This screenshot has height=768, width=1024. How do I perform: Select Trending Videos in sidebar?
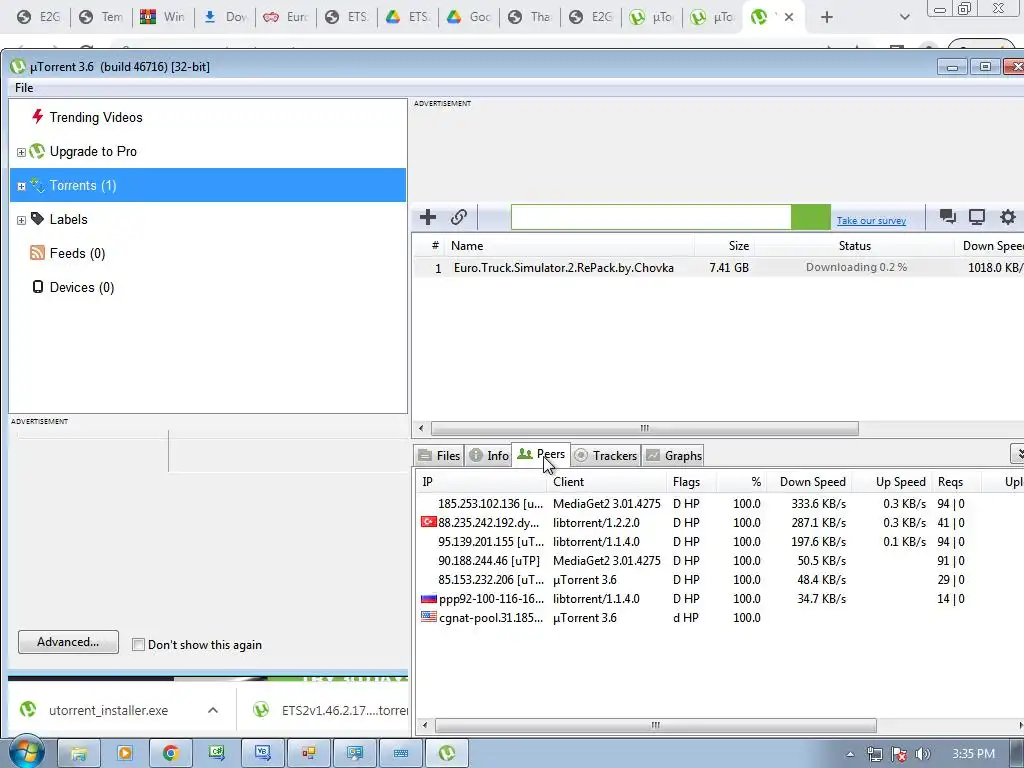point(96,118)
